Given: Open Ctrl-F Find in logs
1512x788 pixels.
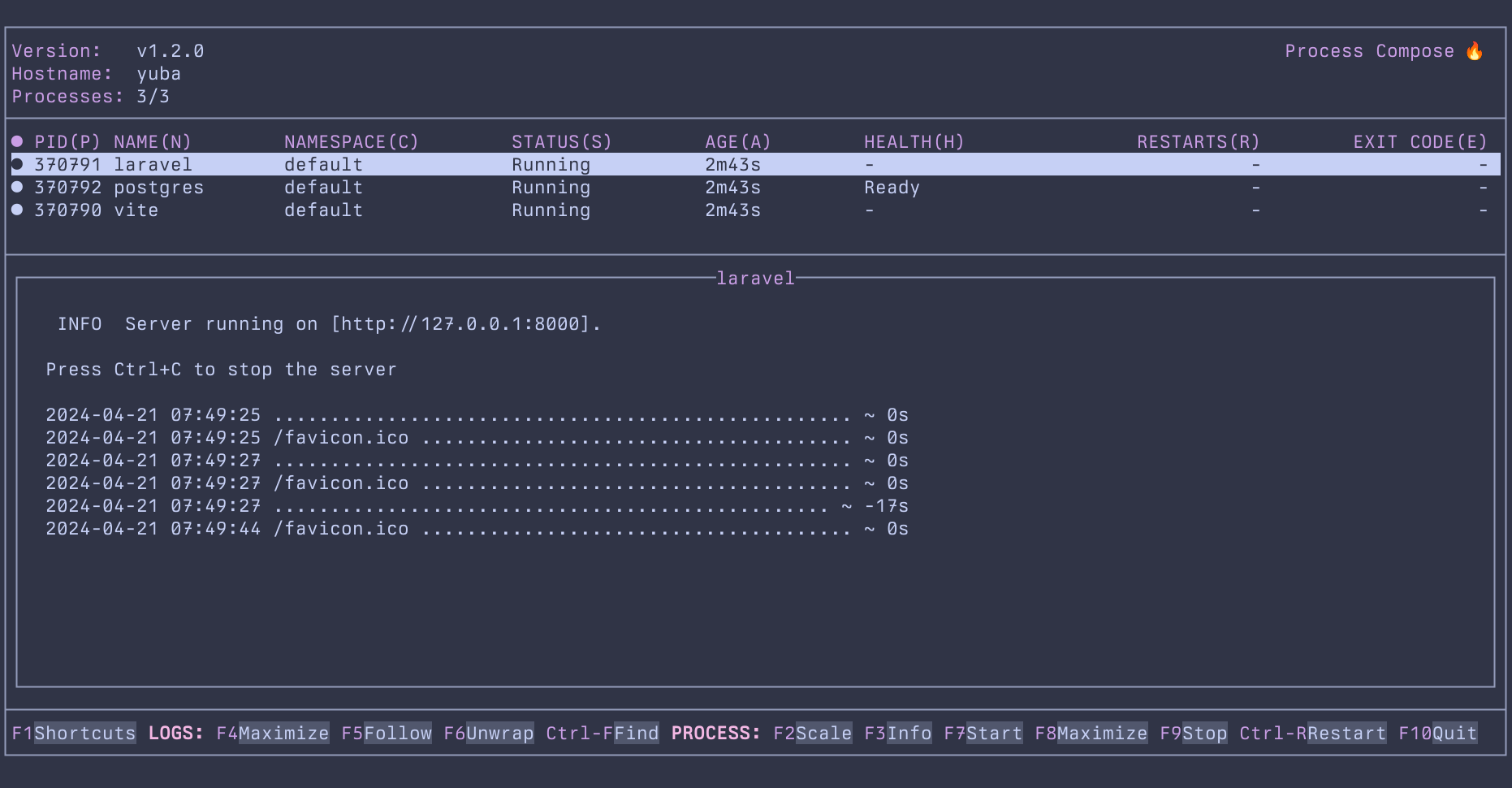Looking at the screenshot, I should [603, 734].
